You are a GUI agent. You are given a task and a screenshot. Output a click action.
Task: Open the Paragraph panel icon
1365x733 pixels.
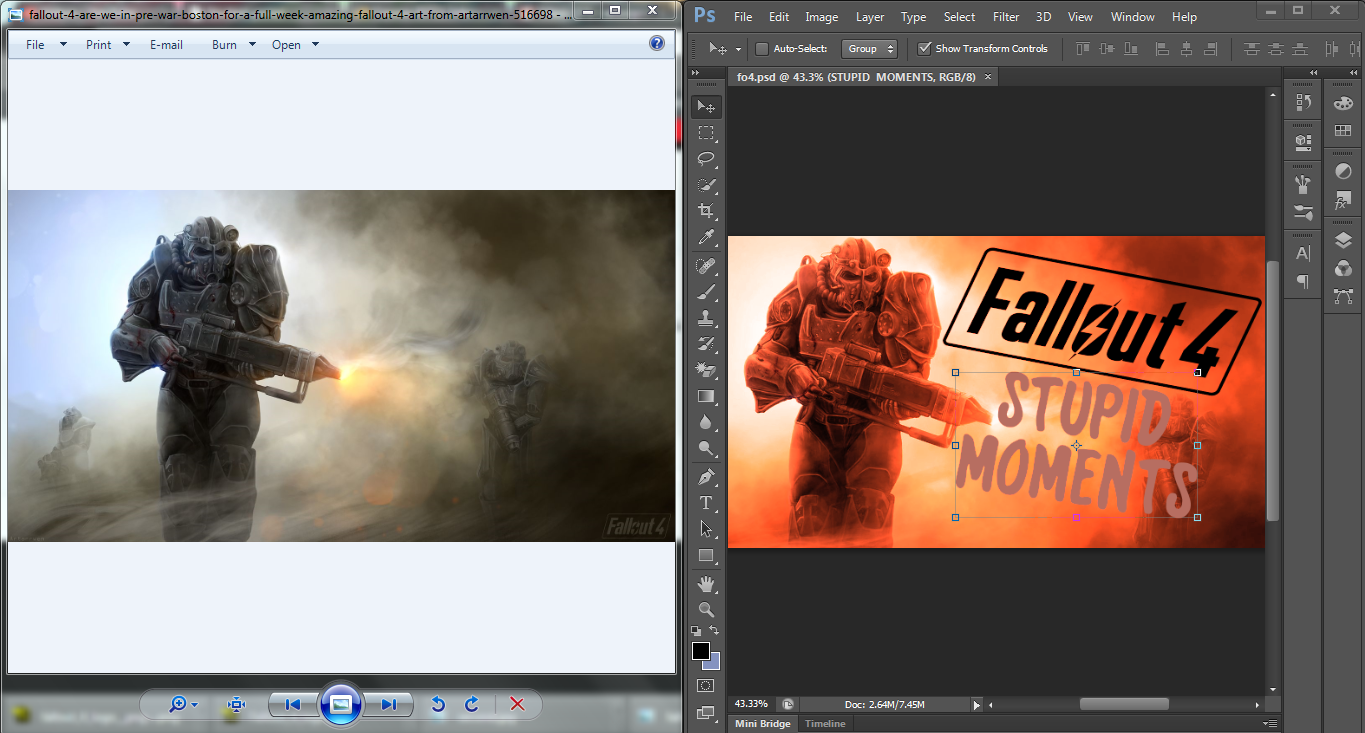click(1302, 282)
